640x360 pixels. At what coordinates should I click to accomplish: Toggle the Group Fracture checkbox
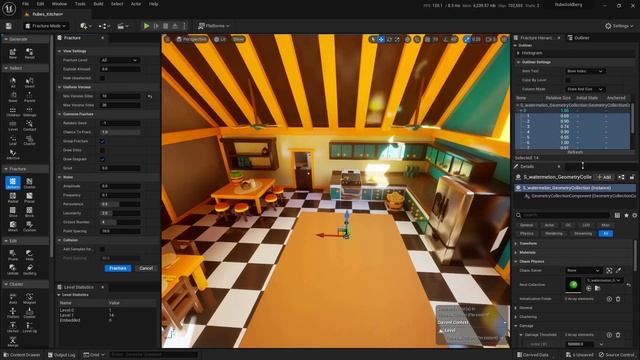(102, 141)
